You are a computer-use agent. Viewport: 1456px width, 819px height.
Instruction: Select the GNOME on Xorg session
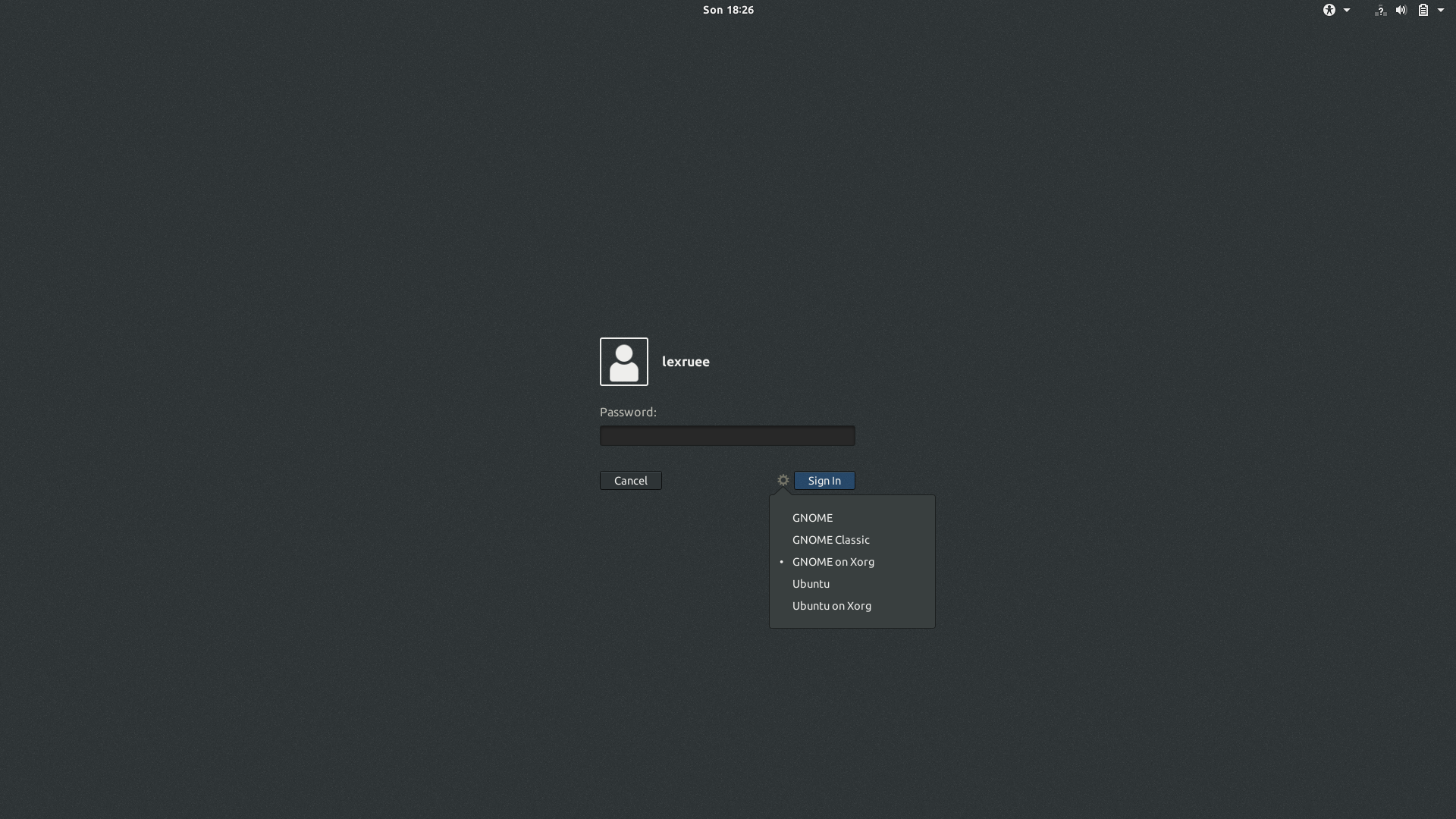click(x=833, y=562)
